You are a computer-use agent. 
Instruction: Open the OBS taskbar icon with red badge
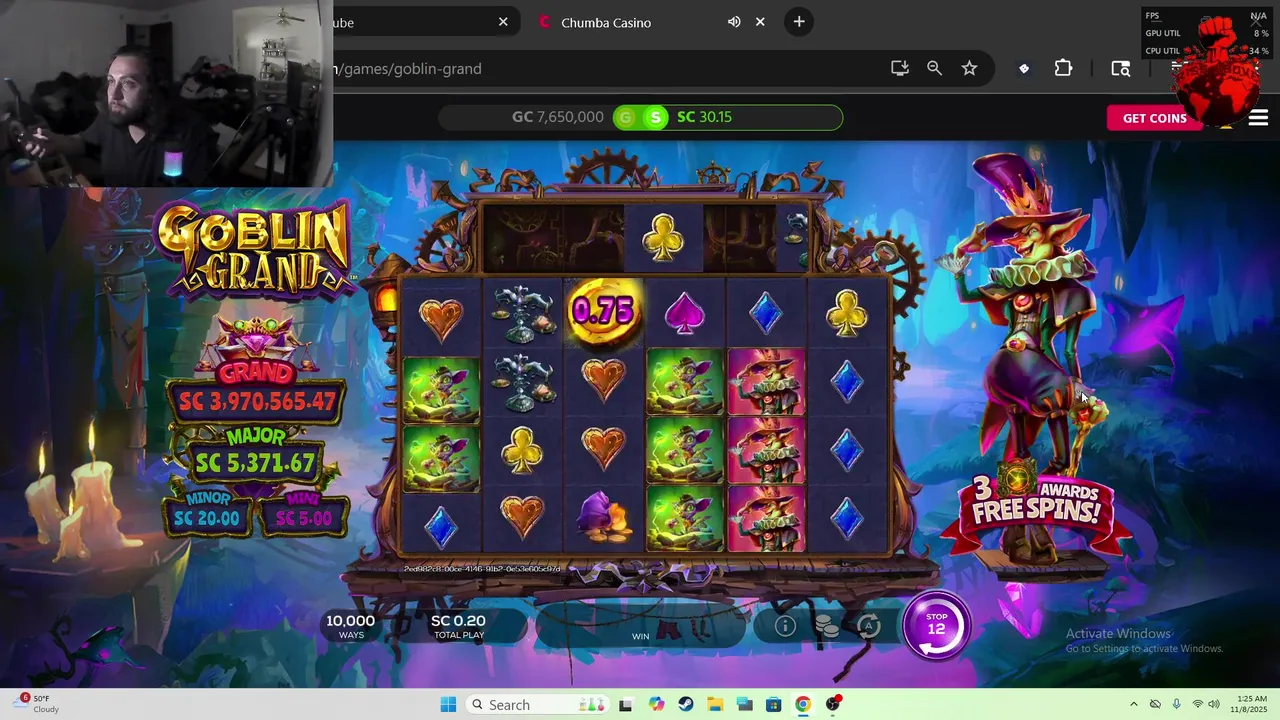pyautogui.click(x=833, y=704)
